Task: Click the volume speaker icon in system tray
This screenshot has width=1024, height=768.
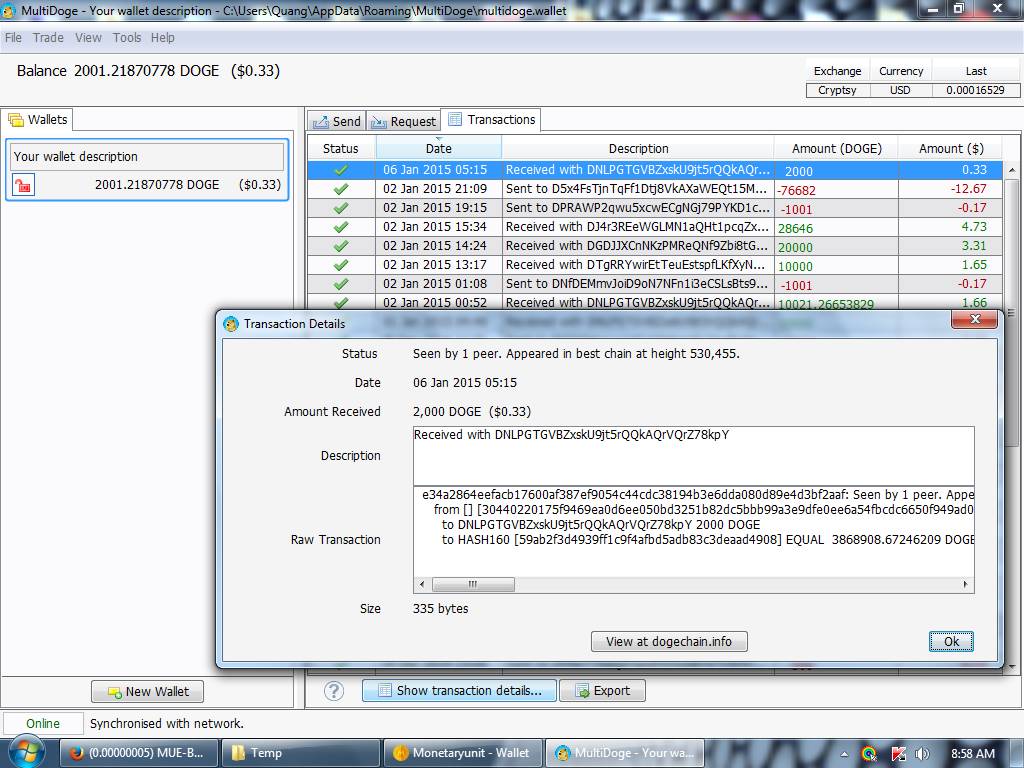Action: tap(923, 754)
